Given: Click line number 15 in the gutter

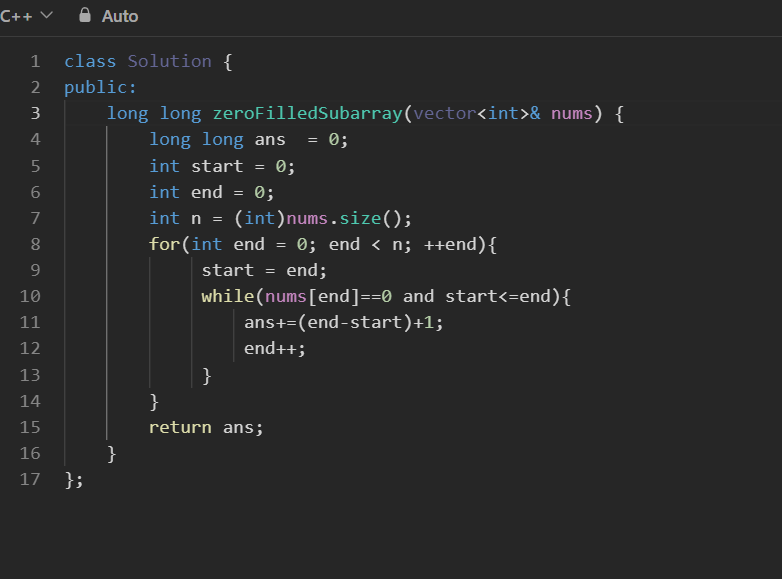Looking at the screenshot, I should tap(30, 427).
